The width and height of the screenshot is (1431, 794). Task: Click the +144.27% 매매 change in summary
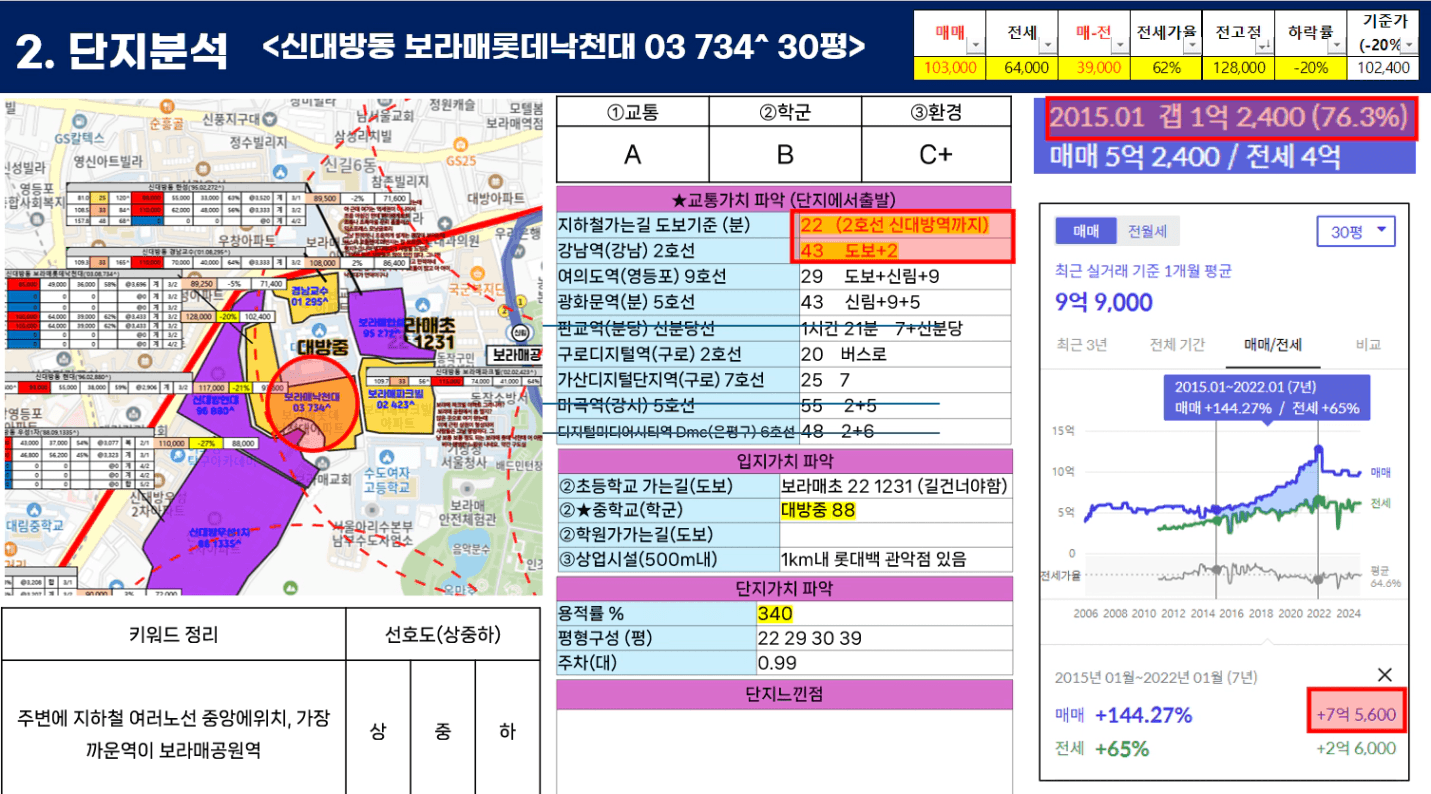coord(1143,716)
